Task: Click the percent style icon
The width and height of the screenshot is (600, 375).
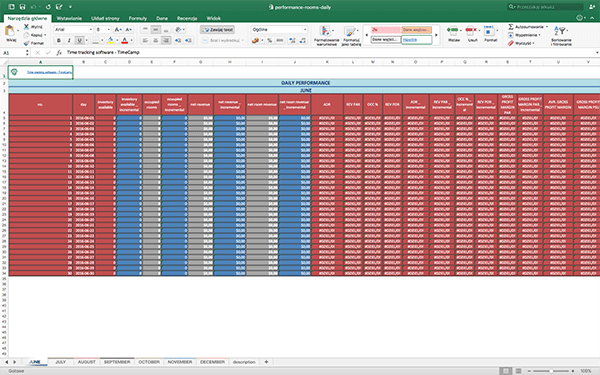Action: pos(269,41)
